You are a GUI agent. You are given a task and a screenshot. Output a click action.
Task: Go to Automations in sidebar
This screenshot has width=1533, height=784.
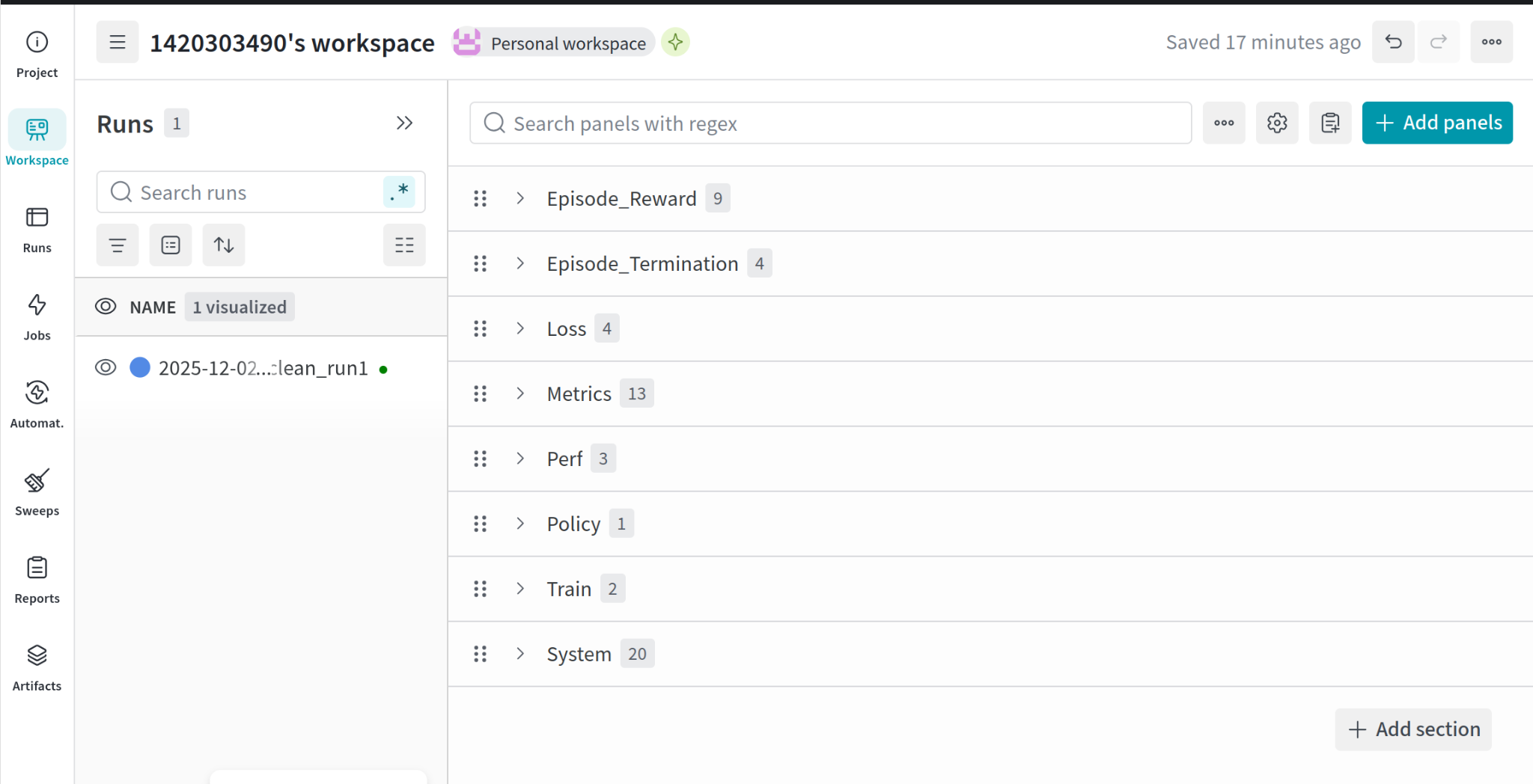click(37, 405)
